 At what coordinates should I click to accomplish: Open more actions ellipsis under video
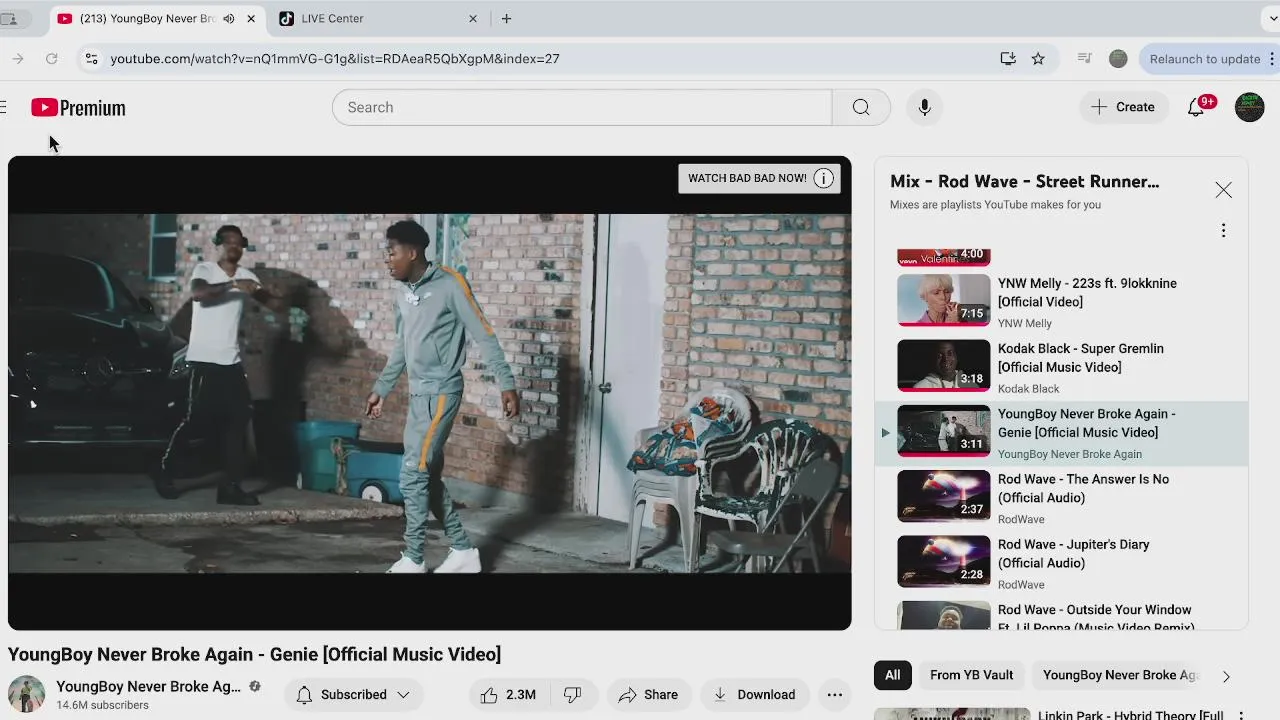[834, 695]
